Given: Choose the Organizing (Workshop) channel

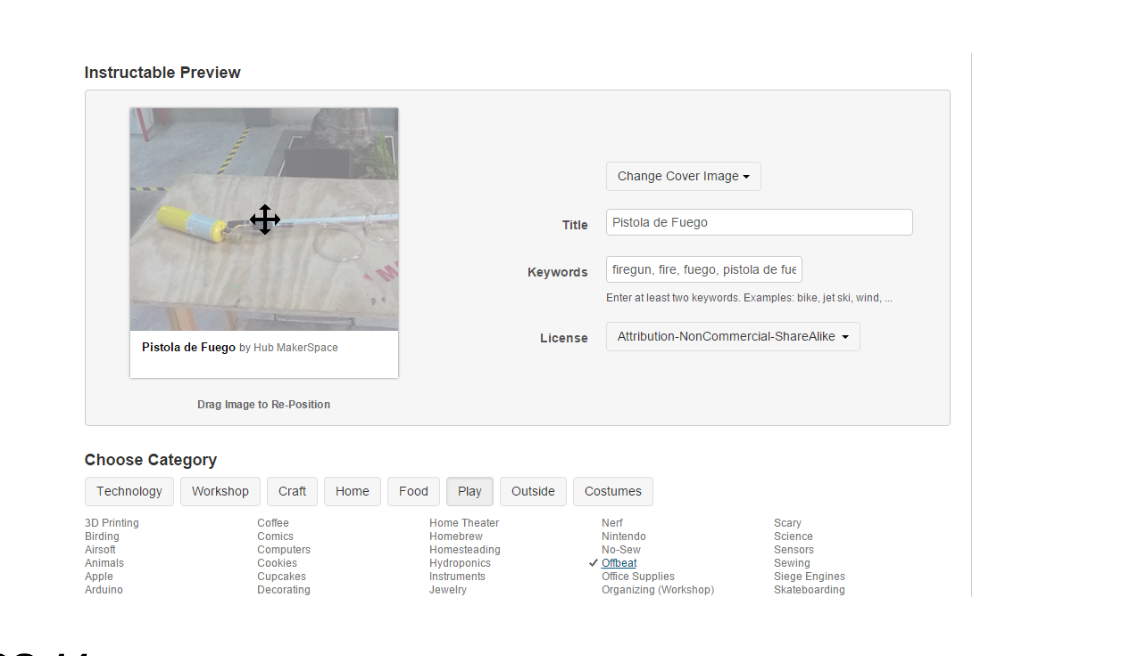Looking at the screenshot, I should click(x=658, y=590).
